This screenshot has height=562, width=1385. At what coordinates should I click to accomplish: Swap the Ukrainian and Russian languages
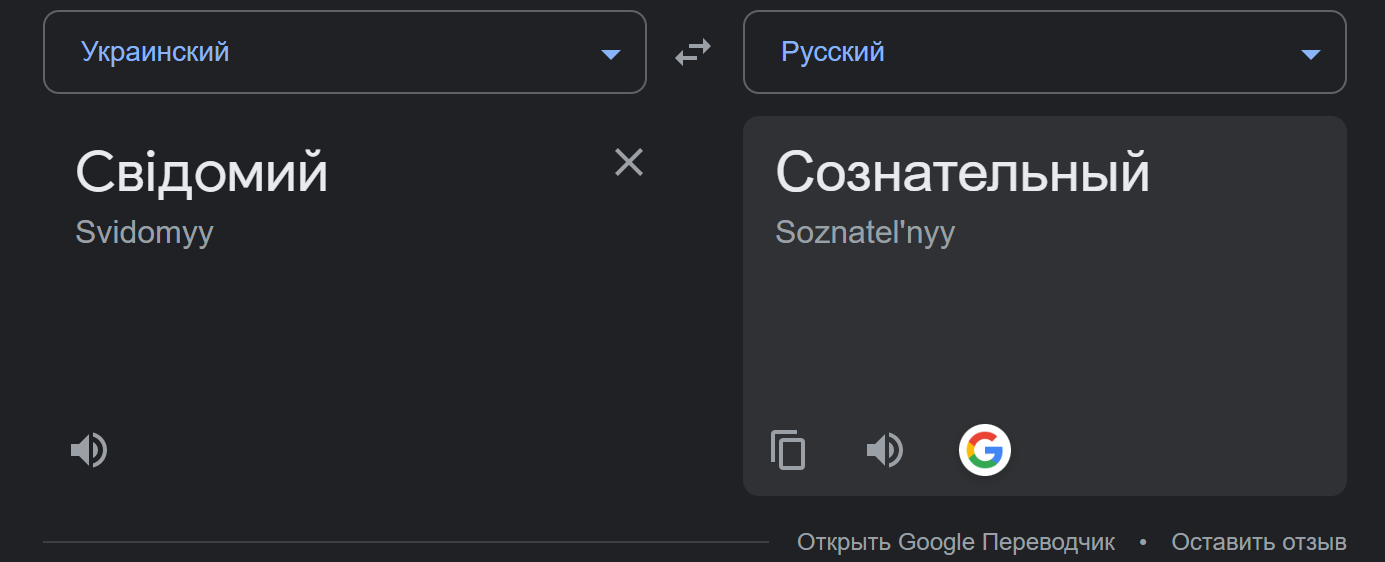point(693,52)
